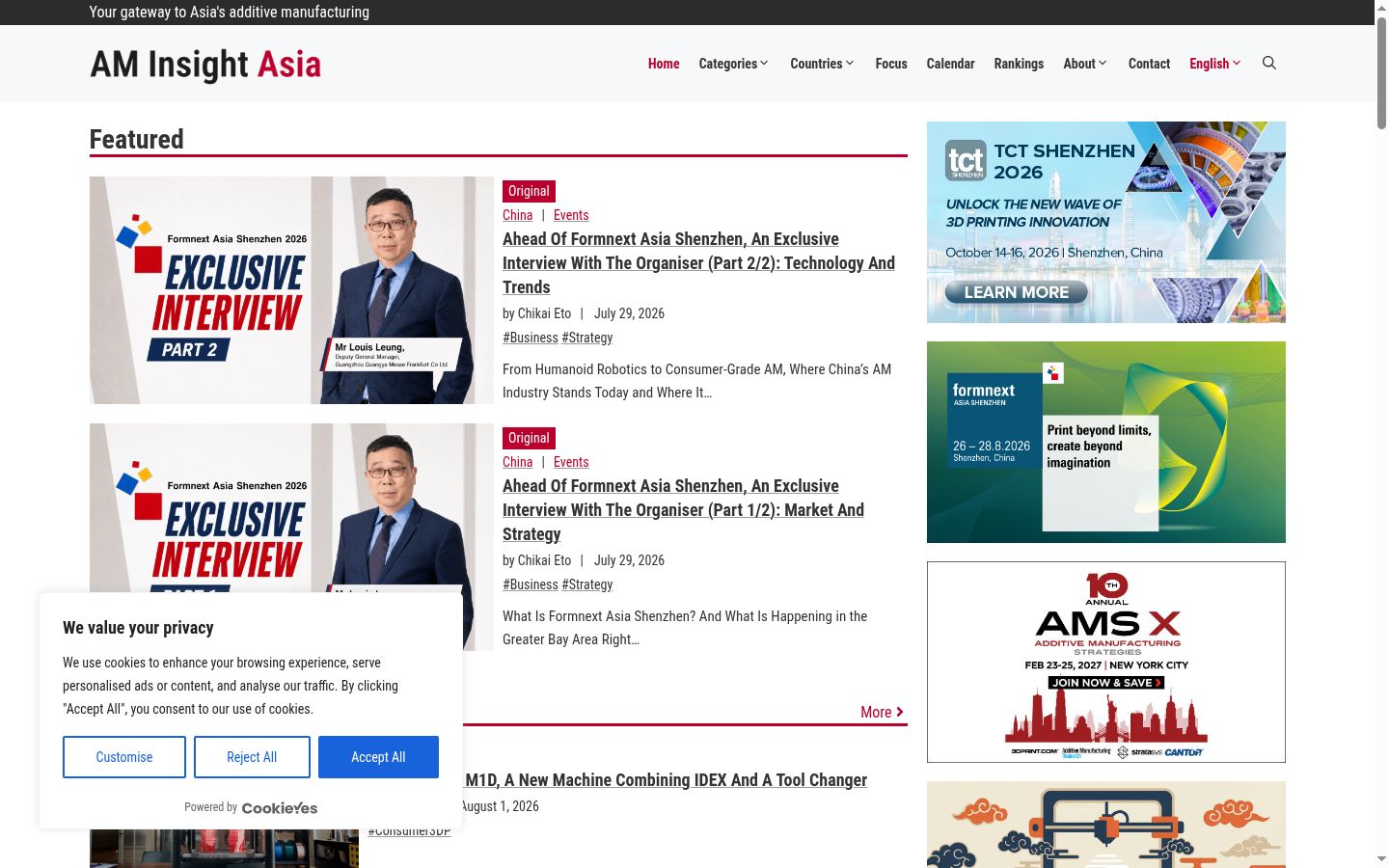Open the TCT Shenzhen 2026 banner ad

(x=1106, y=222)
